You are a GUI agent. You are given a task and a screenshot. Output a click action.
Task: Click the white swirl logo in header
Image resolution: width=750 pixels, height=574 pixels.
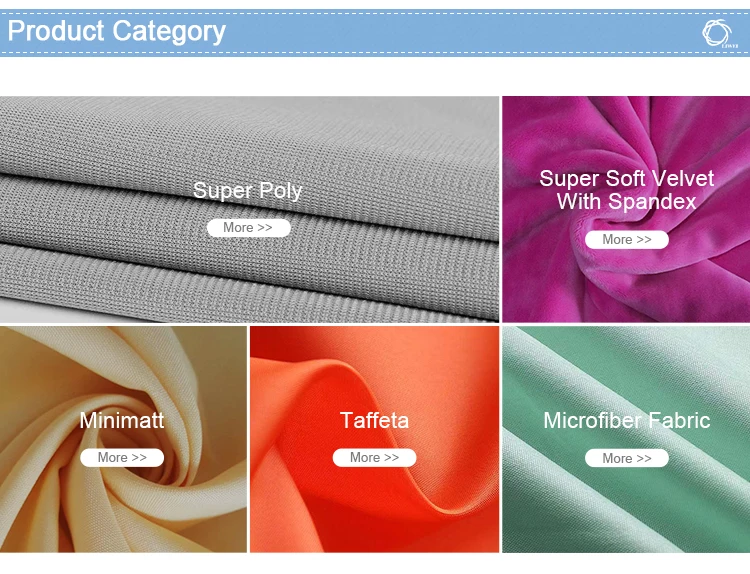717,30
